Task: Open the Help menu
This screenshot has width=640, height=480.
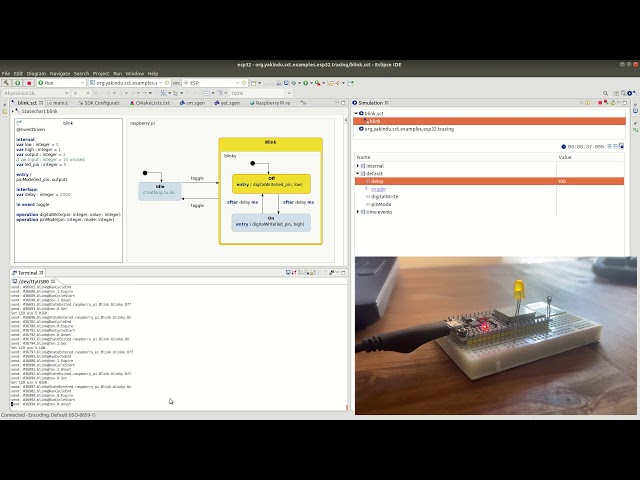Action: [x=153, y=73]
